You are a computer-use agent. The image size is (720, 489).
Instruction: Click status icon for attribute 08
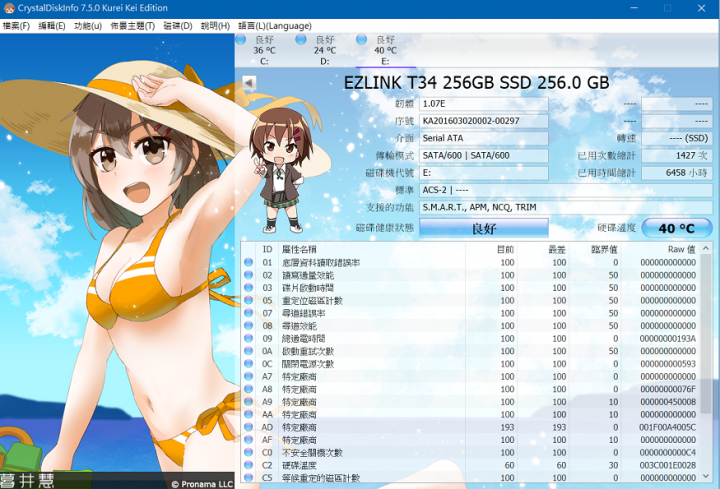pyautogui.click(x=248, y=326)
